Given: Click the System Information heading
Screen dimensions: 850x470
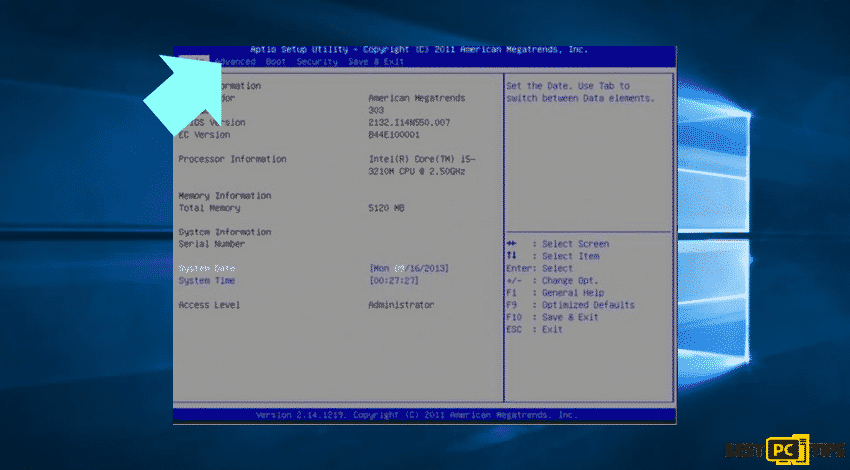Looking at the screenshot, I should tap(225, 232).
